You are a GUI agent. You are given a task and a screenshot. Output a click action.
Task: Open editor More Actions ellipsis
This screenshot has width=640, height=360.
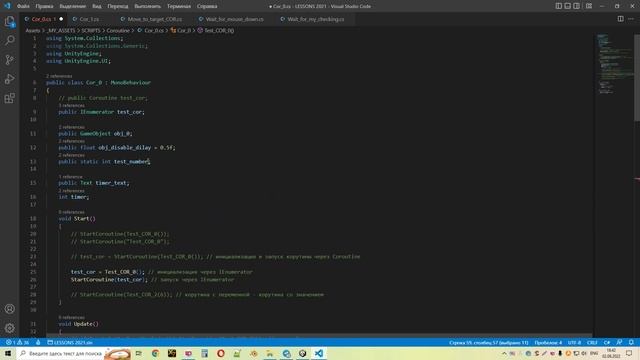click(631, 19)
